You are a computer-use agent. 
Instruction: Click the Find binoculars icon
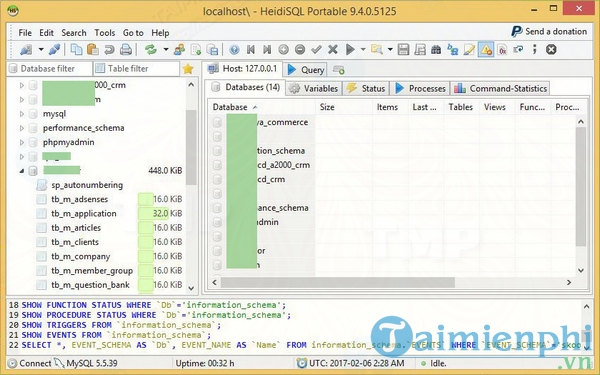point(436,50)
